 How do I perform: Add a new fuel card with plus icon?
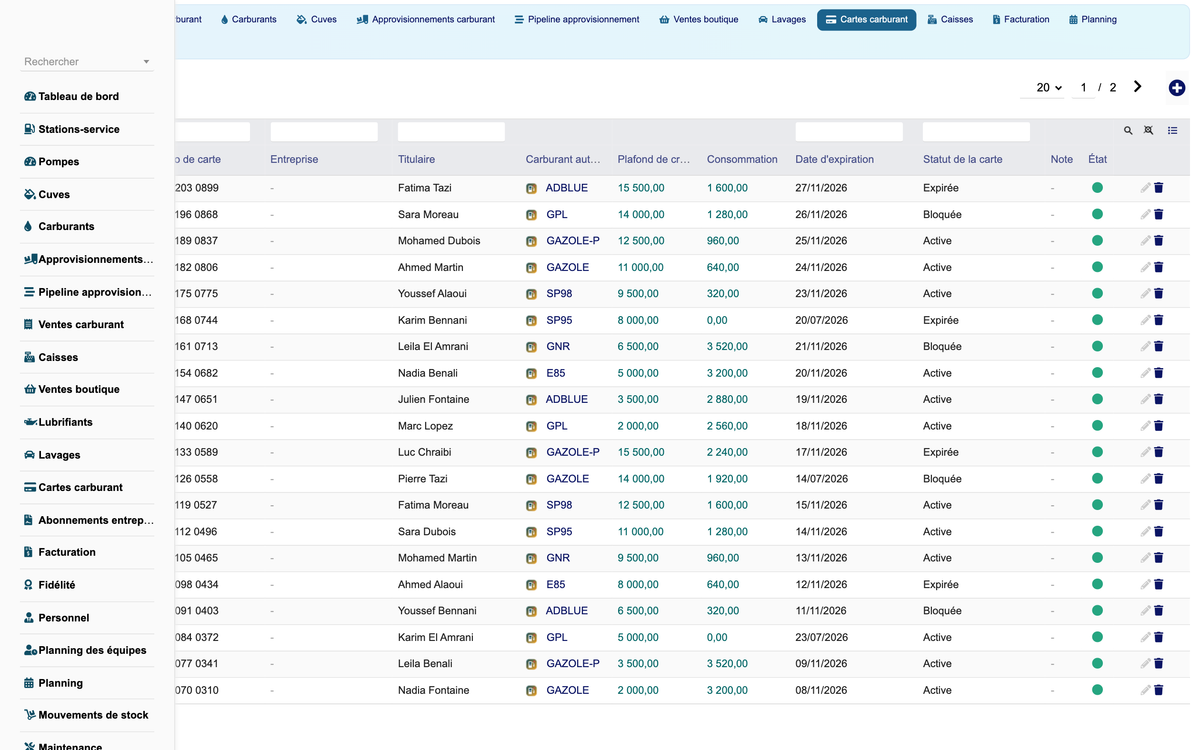(x=1177, y=88)
